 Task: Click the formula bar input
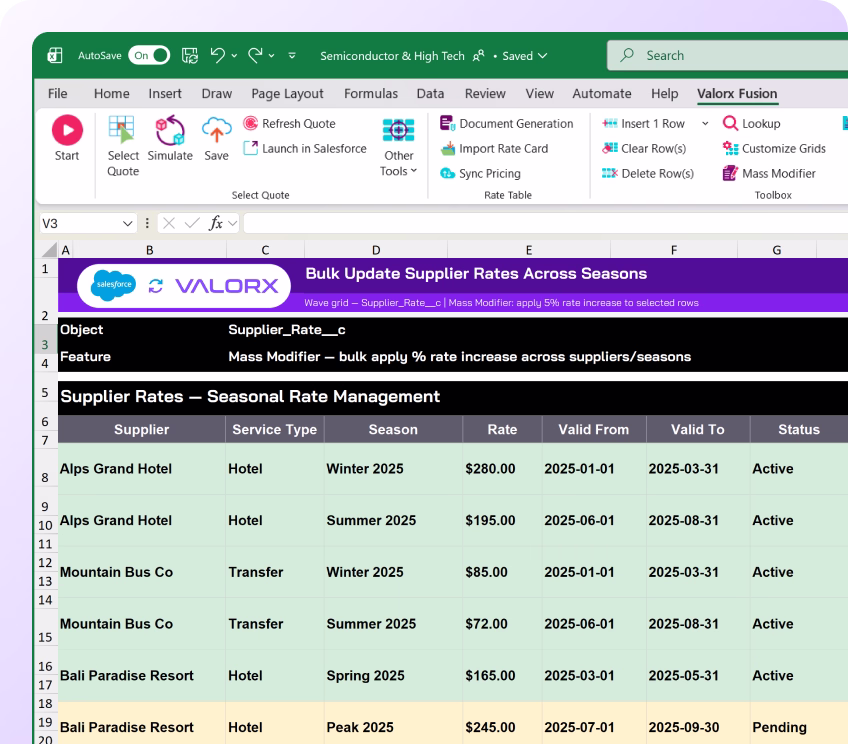click(546, 223)
